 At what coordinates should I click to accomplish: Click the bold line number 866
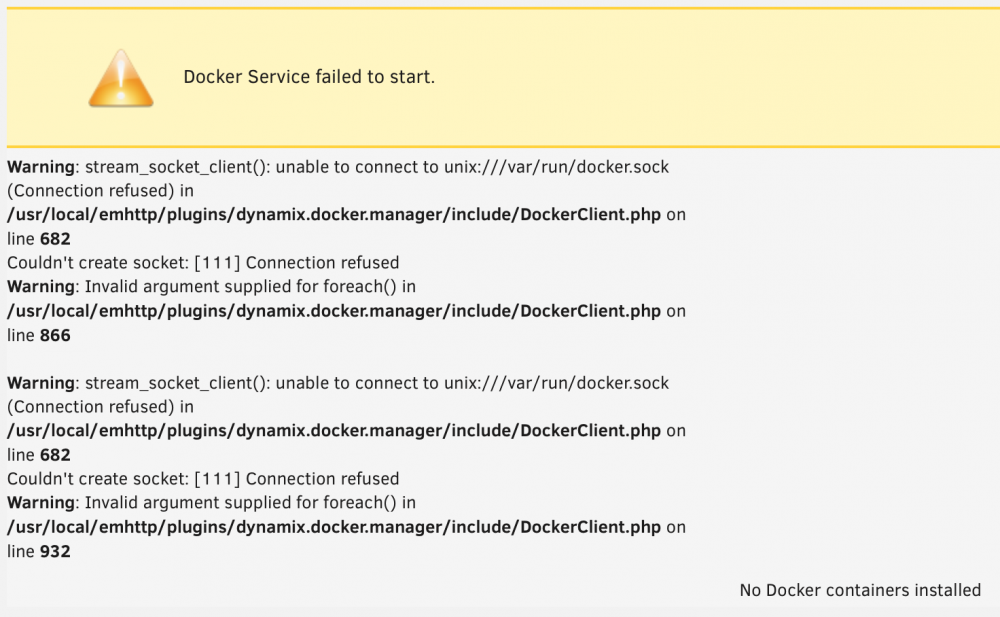click(55, 336)
